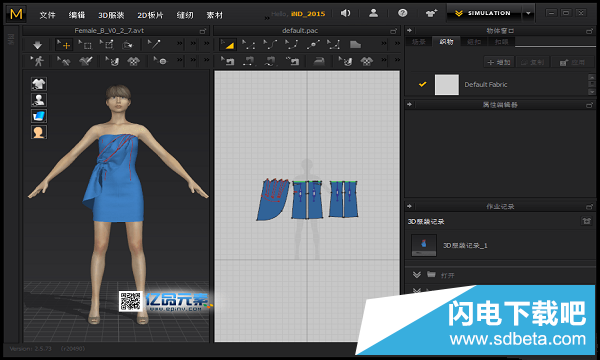The width and height of the screenshot is (600, 360).
Task: Click fabric list scrollbar up arrow
Action: pos(592,77)
